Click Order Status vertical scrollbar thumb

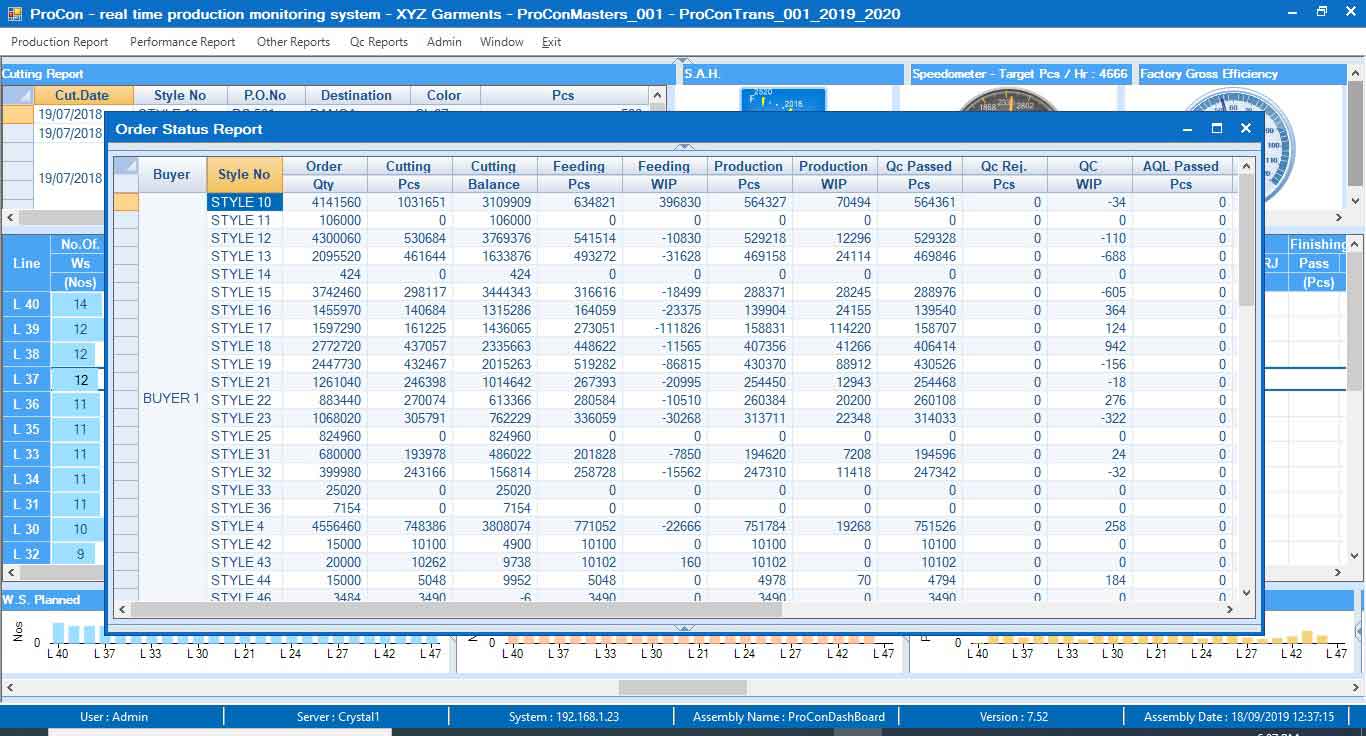[x=1246, y=239]
